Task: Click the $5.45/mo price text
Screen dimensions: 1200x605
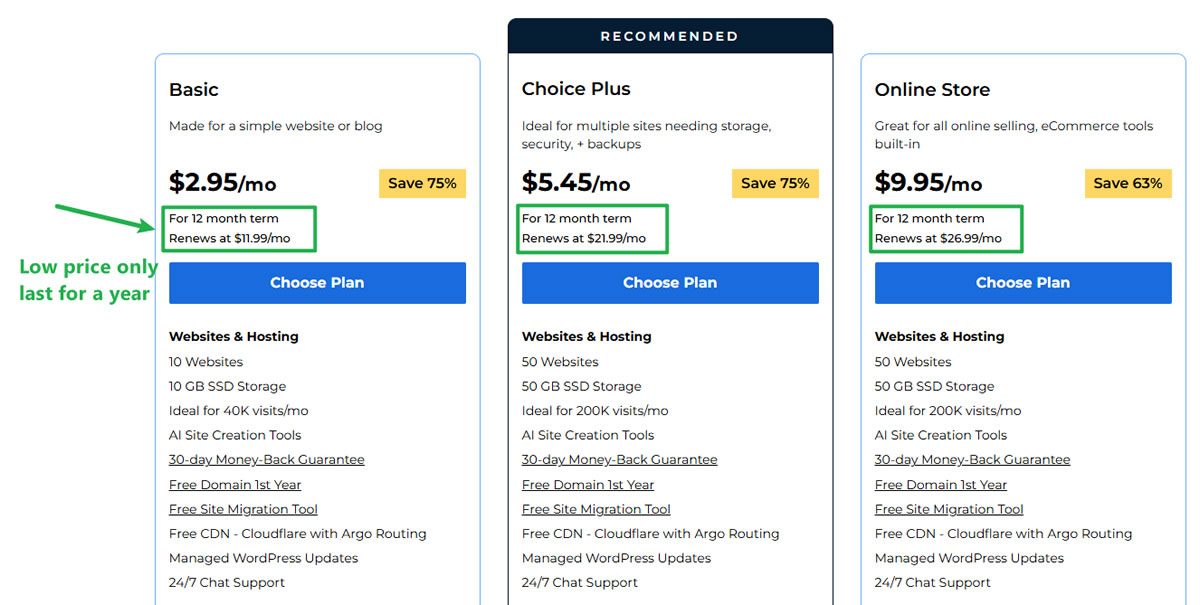Action: coord(576,183)
